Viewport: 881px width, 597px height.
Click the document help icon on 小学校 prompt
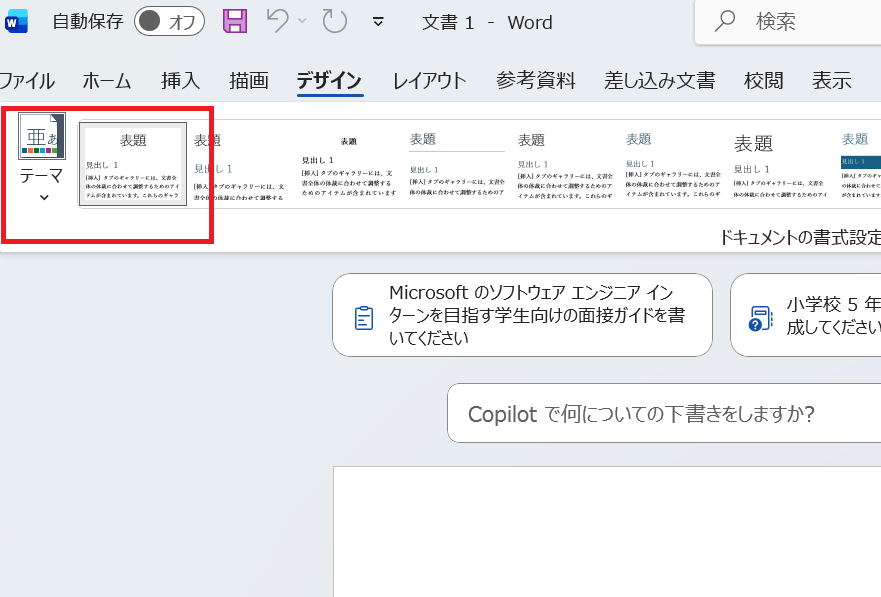tap(761, 318)
